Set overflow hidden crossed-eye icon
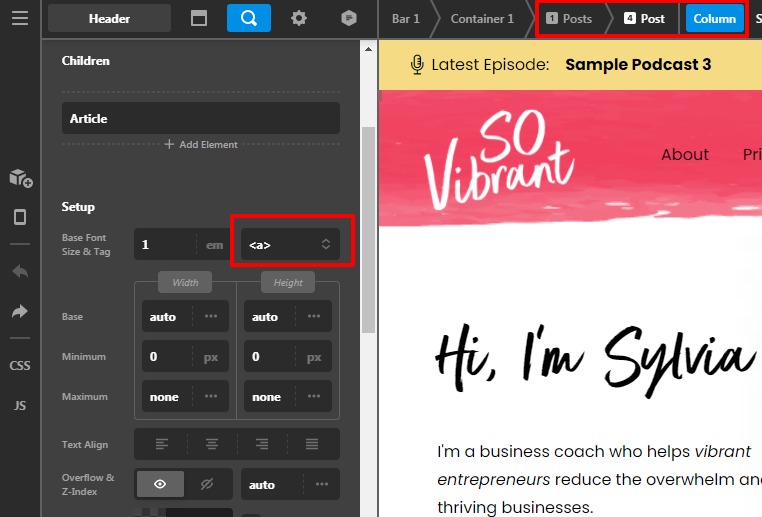This screenshot has height=517, width=762. [207, 484]
